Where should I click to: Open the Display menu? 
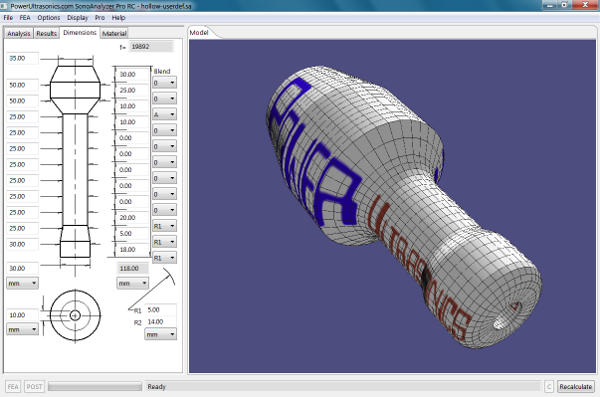[77, 18]
